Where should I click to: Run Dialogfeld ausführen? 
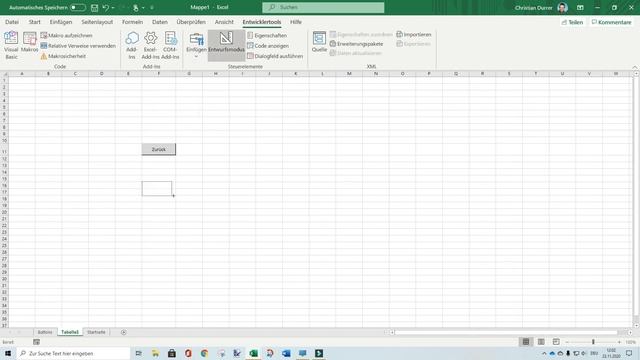pyautogui.click(x=275, y=56)
